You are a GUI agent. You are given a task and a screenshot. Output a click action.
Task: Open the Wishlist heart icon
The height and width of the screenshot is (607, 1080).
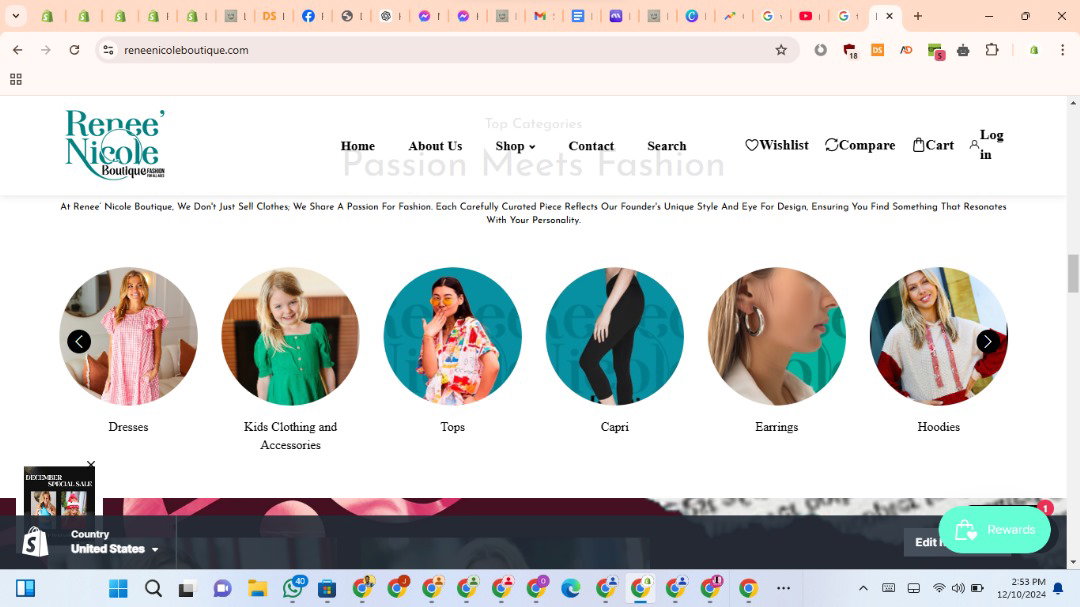point(751,145)
